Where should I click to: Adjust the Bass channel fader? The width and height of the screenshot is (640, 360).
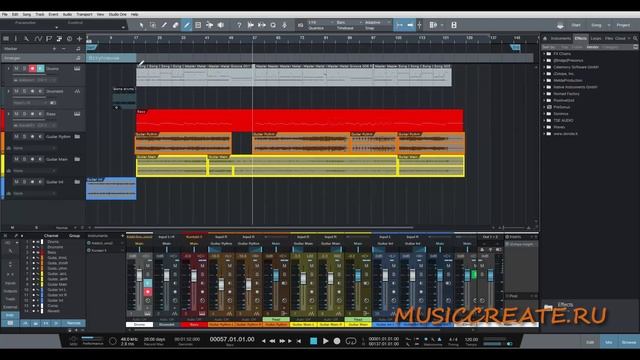pos(194,276)
